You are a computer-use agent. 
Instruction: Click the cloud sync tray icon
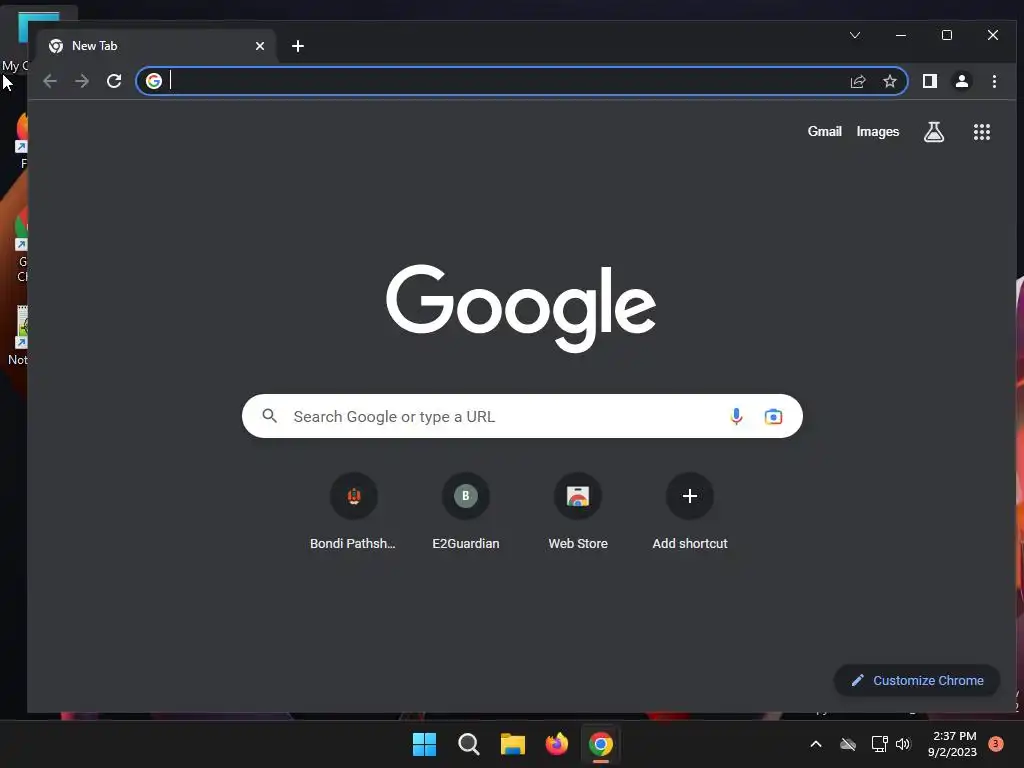click(x=848, y=744)
